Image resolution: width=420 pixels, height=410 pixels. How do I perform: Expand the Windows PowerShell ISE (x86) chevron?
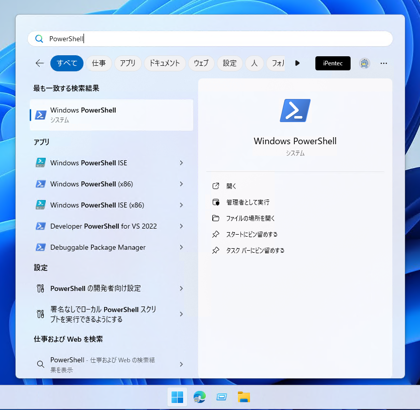point(181,205)
